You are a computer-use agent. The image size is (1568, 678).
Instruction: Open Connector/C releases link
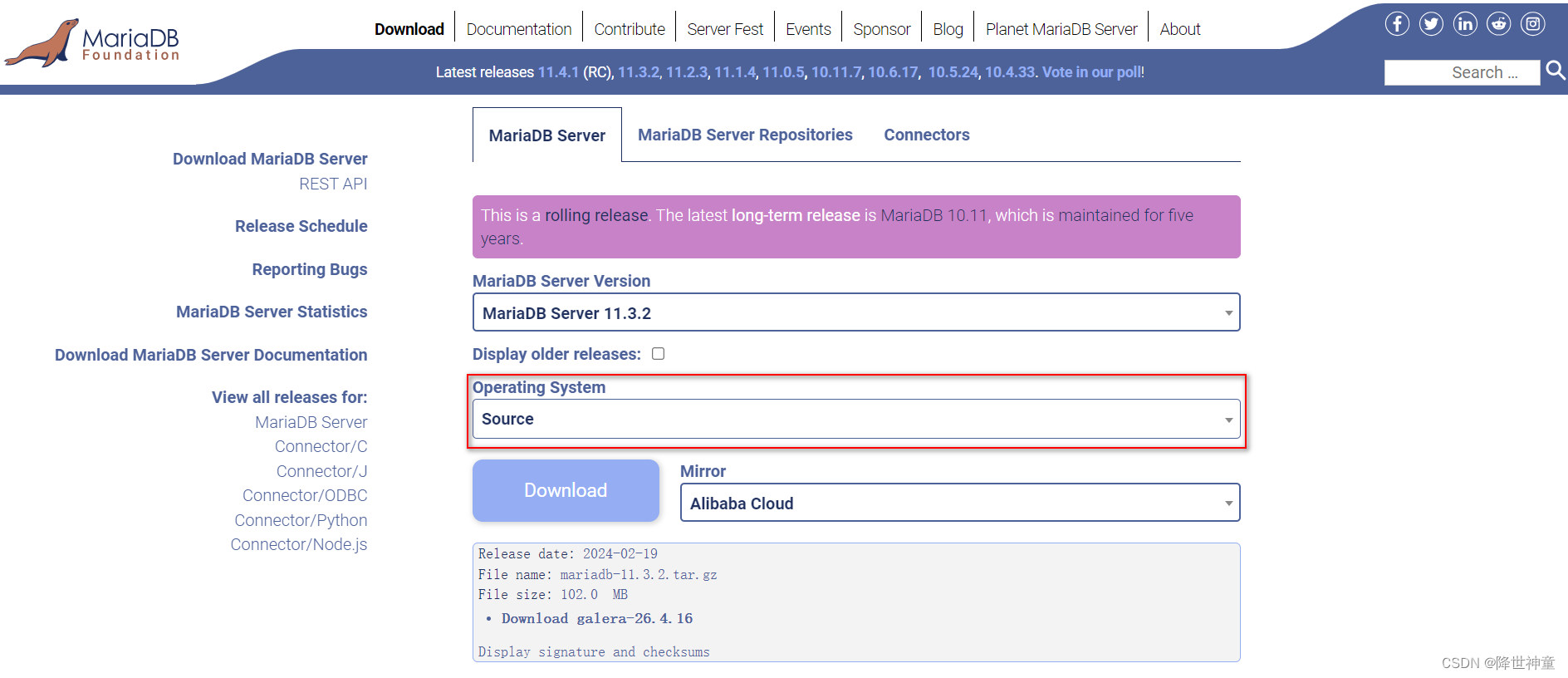(321, 446)
